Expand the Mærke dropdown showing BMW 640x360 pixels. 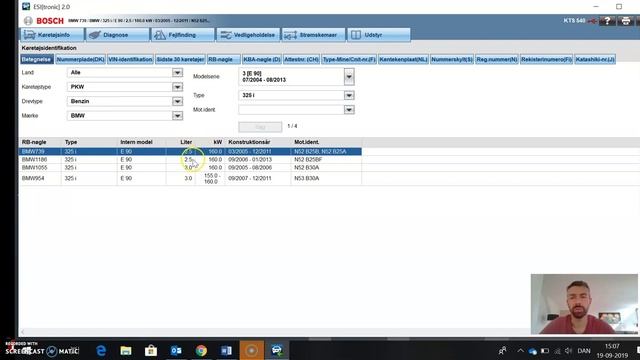[x=177, y=116]
